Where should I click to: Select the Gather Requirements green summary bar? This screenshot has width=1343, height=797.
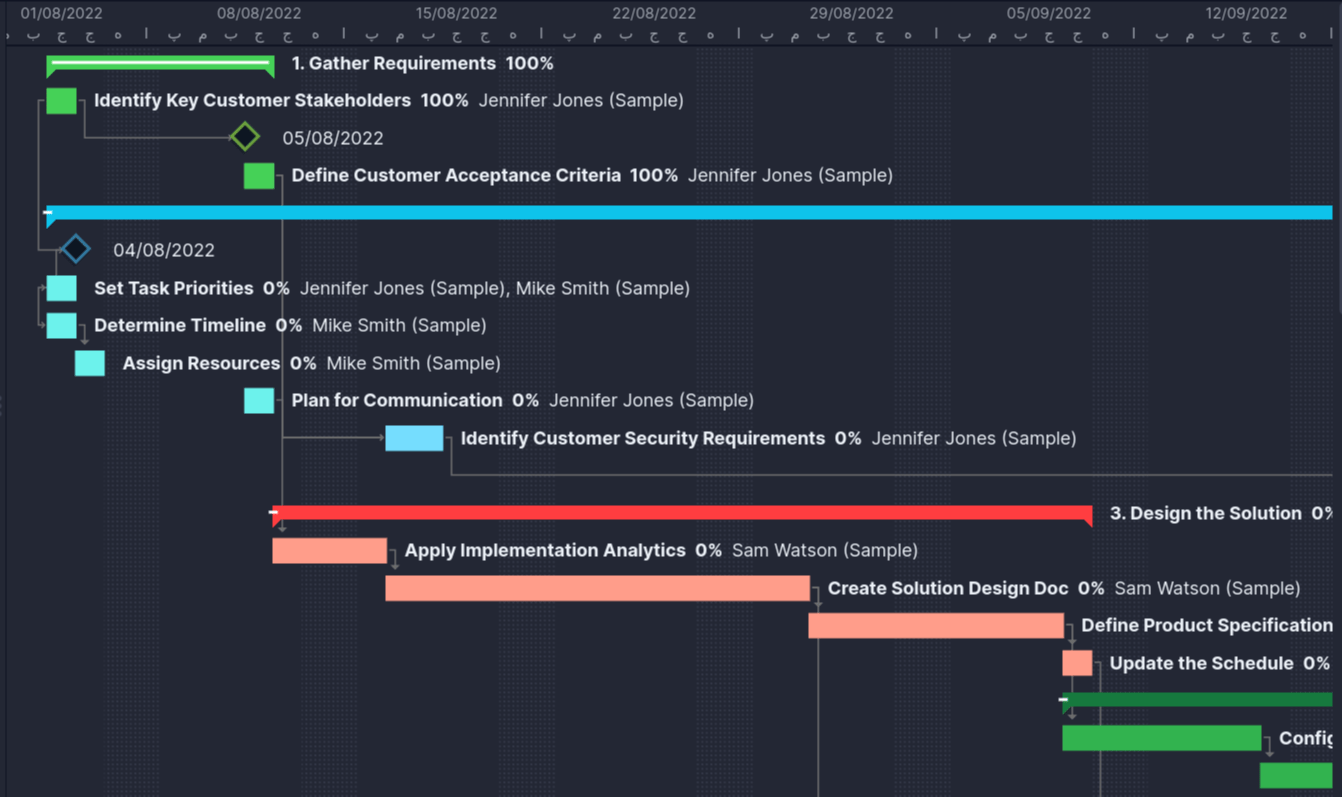tap(160, 66)
